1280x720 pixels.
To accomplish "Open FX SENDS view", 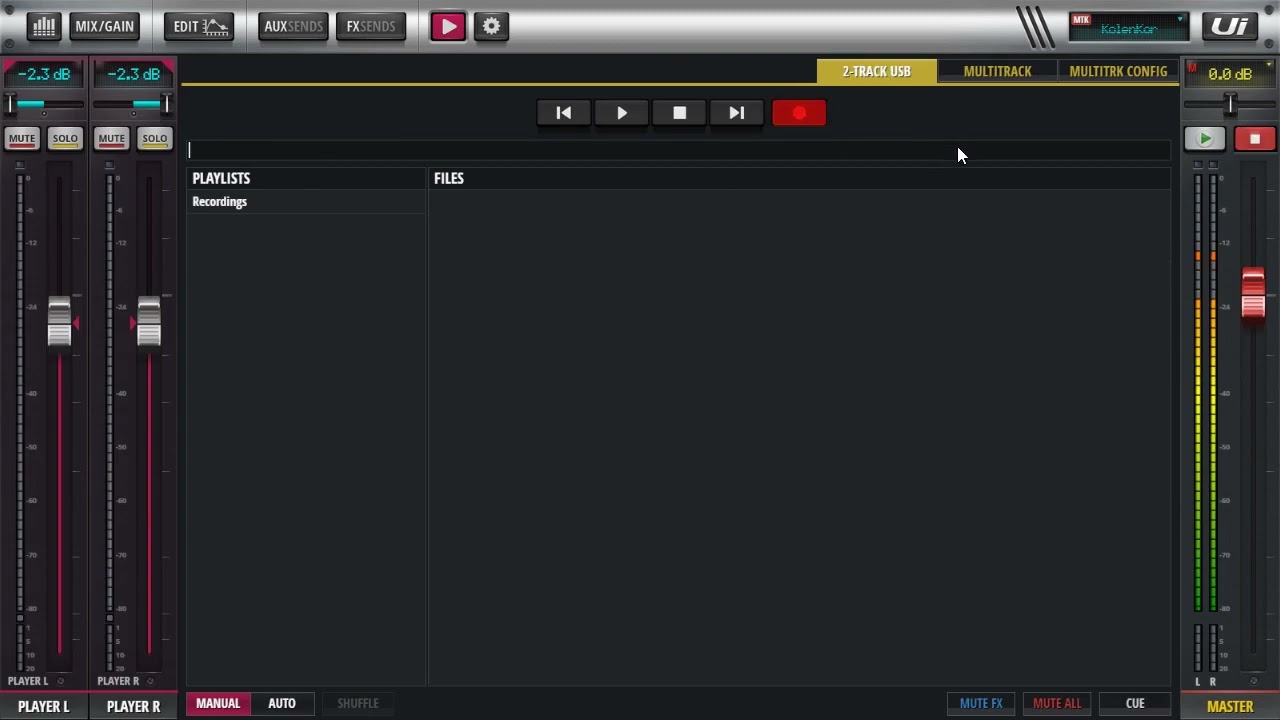I will click(371, 26).
